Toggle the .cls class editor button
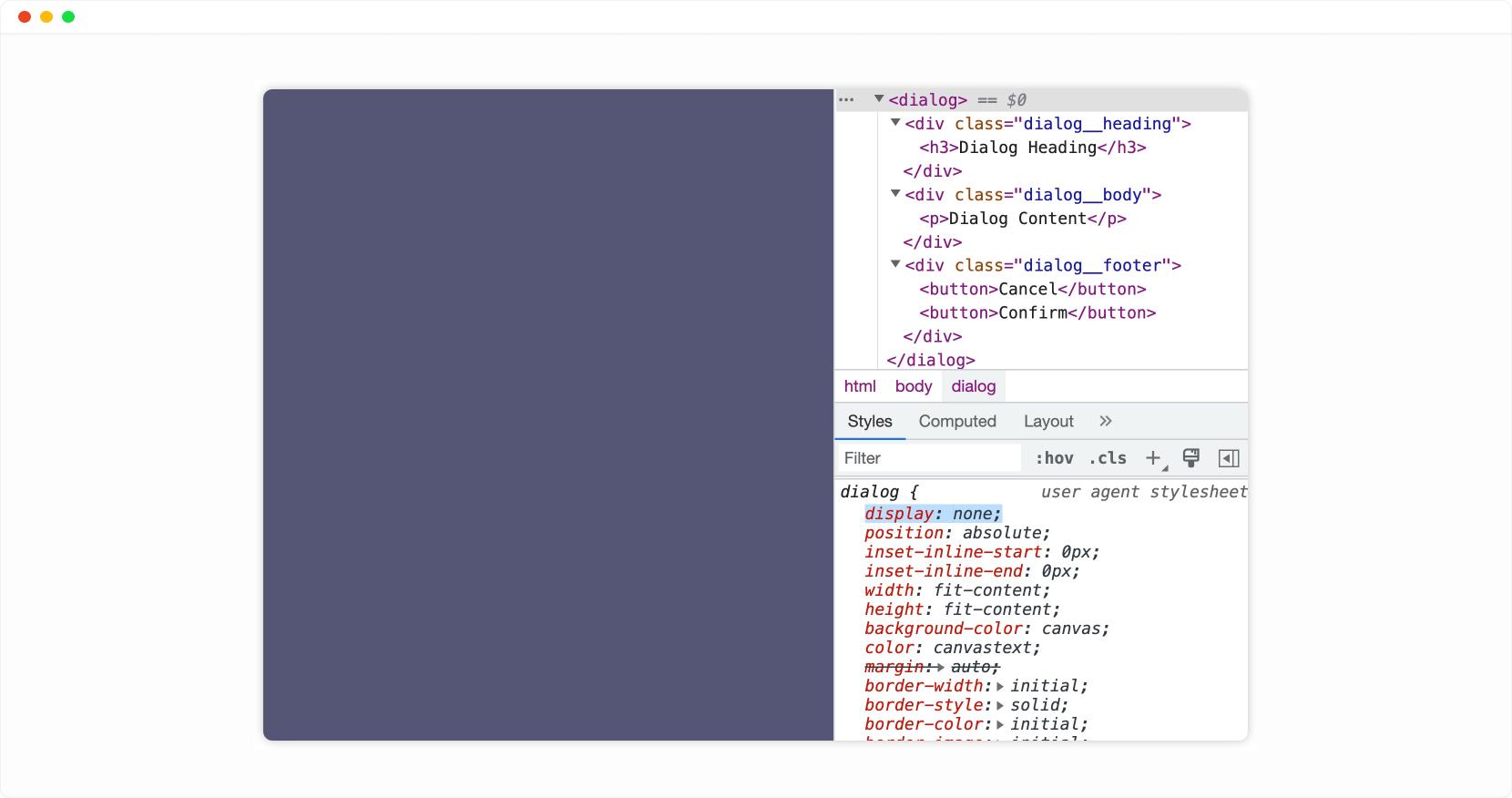The image size is (1512, 798). click(x=1108, y=458)
